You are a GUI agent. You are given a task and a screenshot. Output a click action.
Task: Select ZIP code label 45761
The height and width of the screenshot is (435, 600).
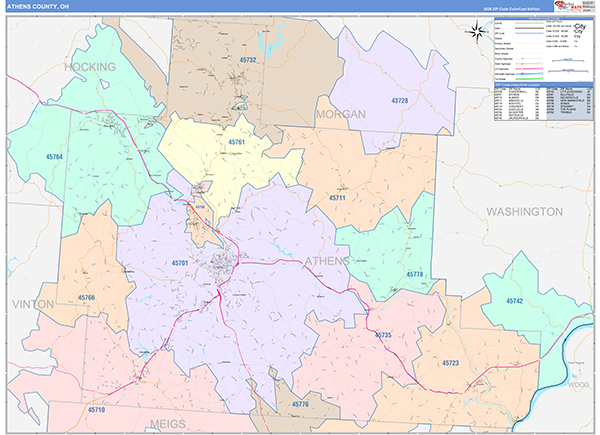pyautogui.click(x=236, y=142)
